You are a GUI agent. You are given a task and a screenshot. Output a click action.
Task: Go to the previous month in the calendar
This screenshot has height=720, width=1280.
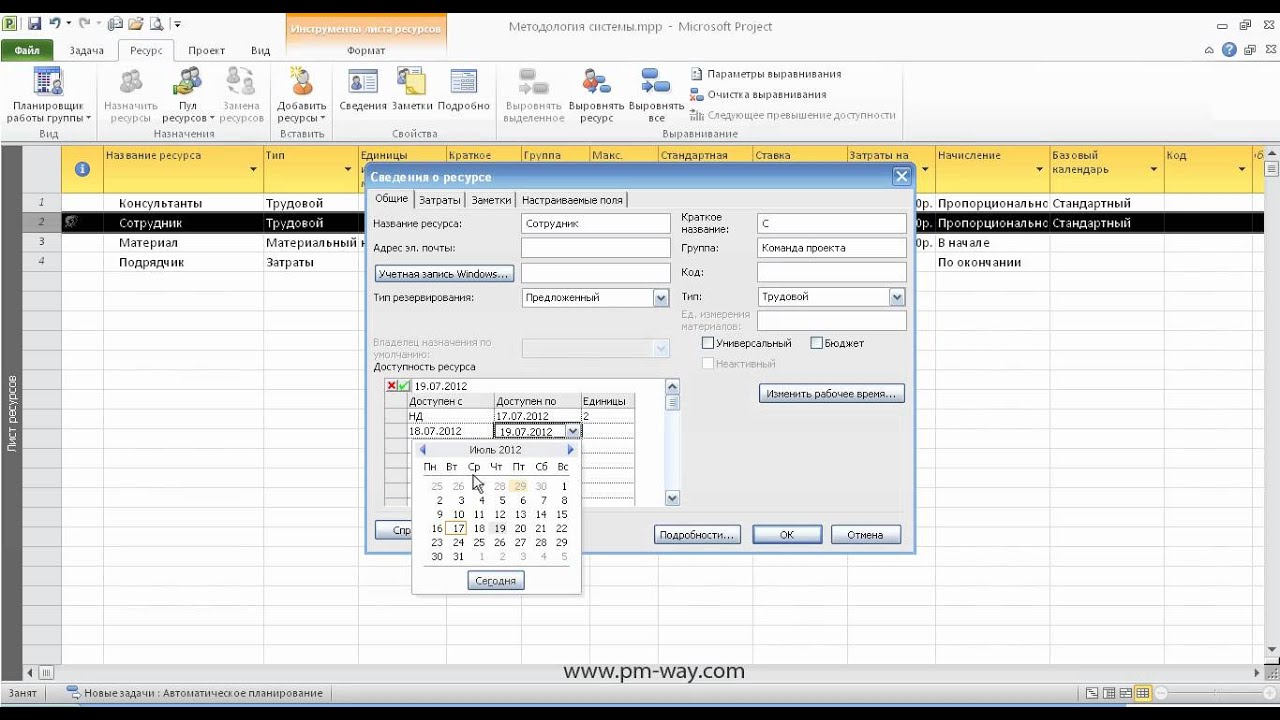423,450
